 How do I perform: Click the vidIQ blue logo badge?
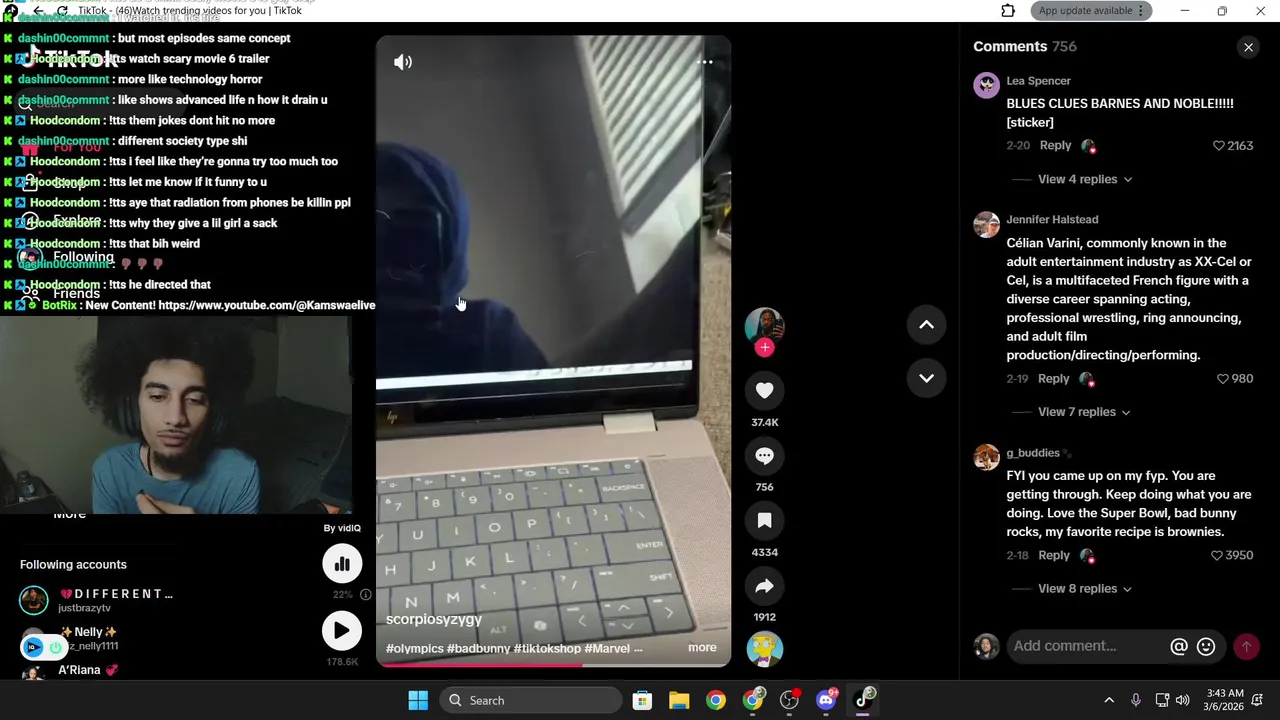point(33,648)
